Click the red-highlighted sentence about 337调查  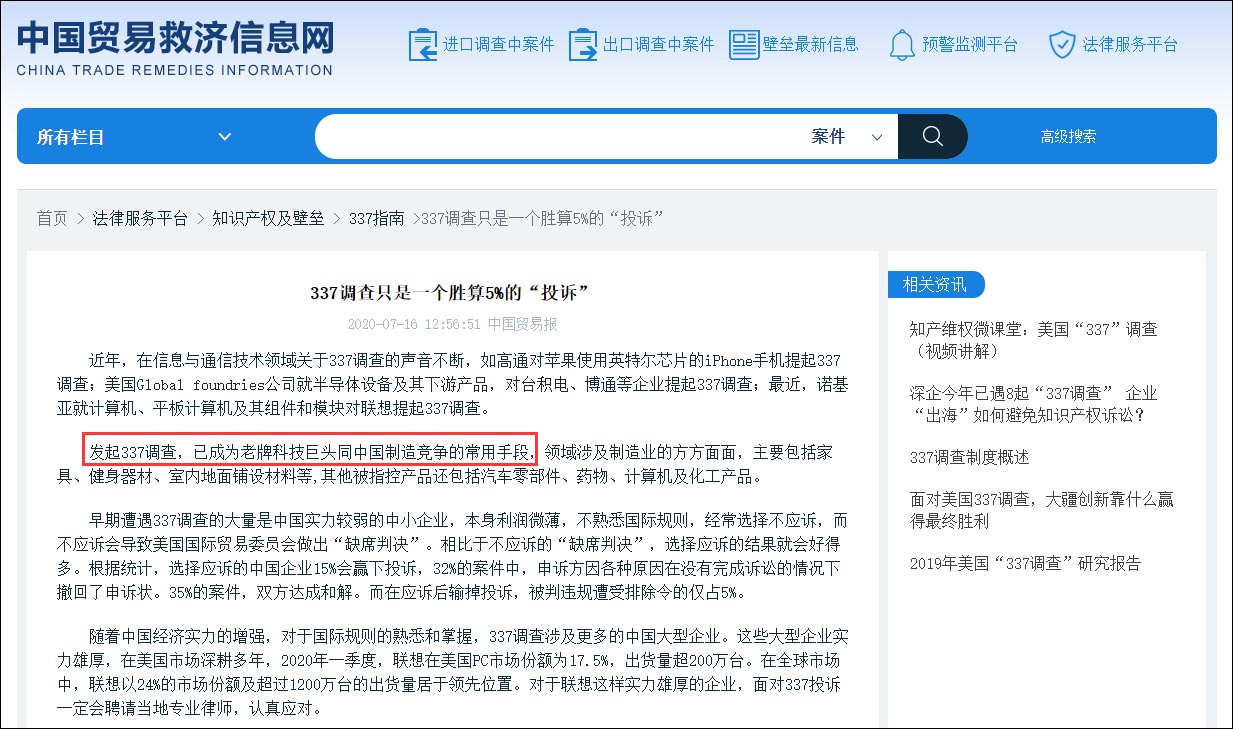click(310, 449)
